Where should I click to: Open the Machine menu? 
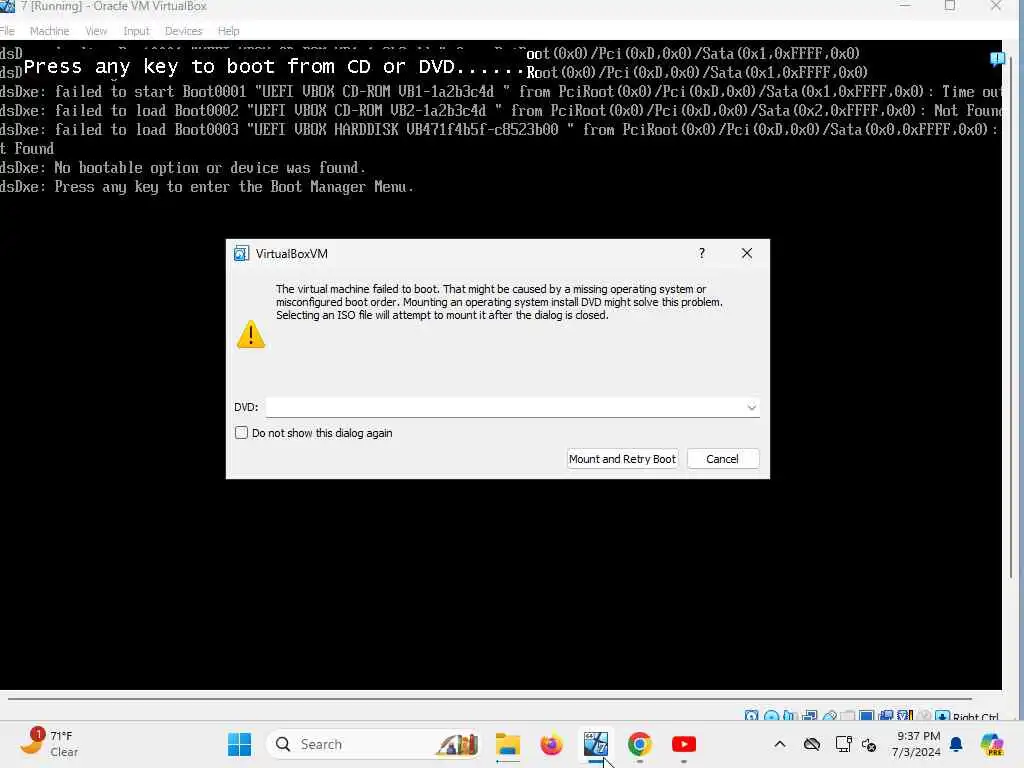click(50, 31)
